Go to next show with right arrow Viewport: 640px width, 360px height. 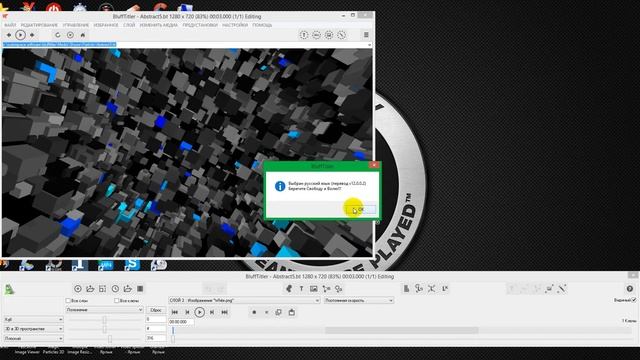(x=32, y=35)
